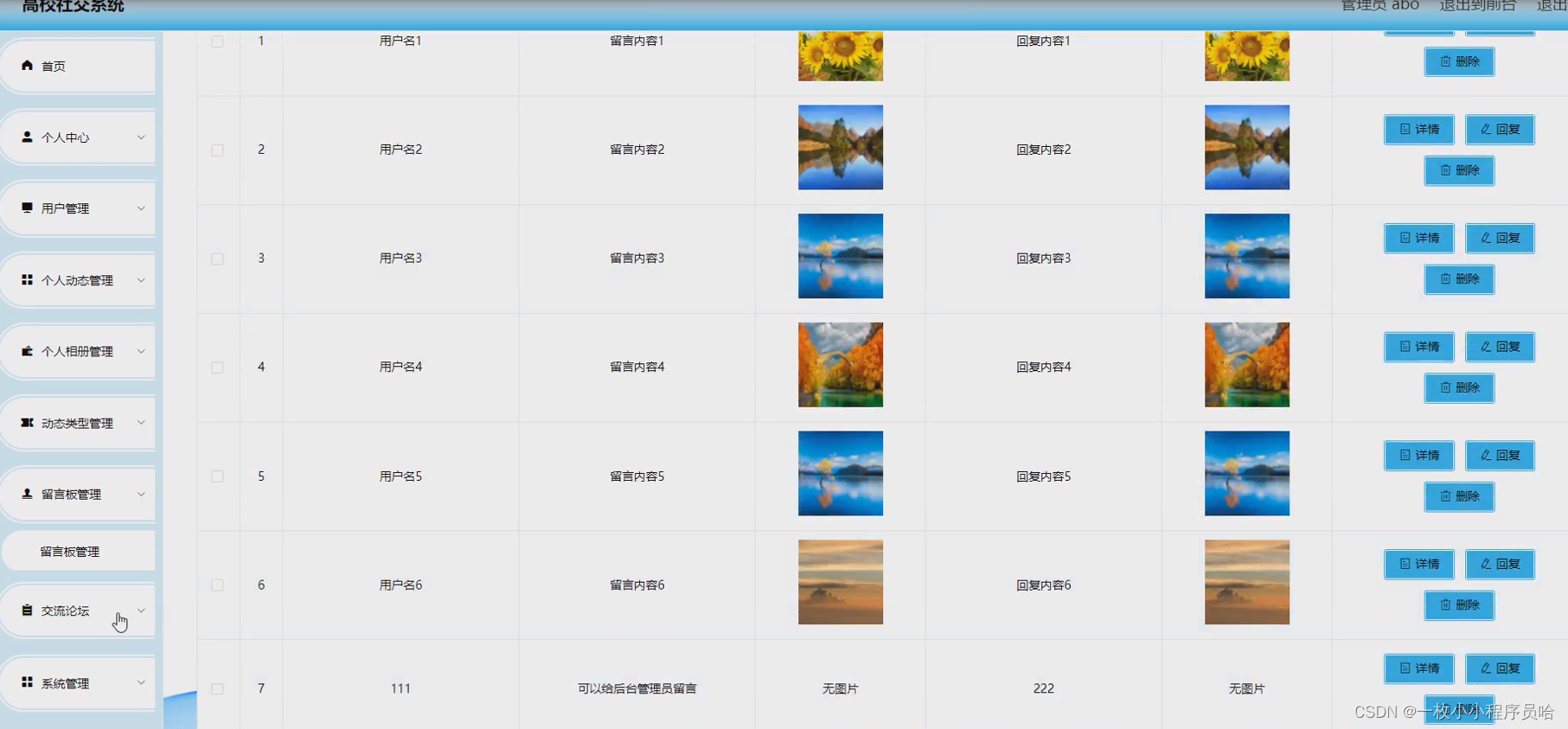Click the trash icon in row 1 删除 button
Viewport: 1568px width, 729px height.
click(x=1445, y=61)
